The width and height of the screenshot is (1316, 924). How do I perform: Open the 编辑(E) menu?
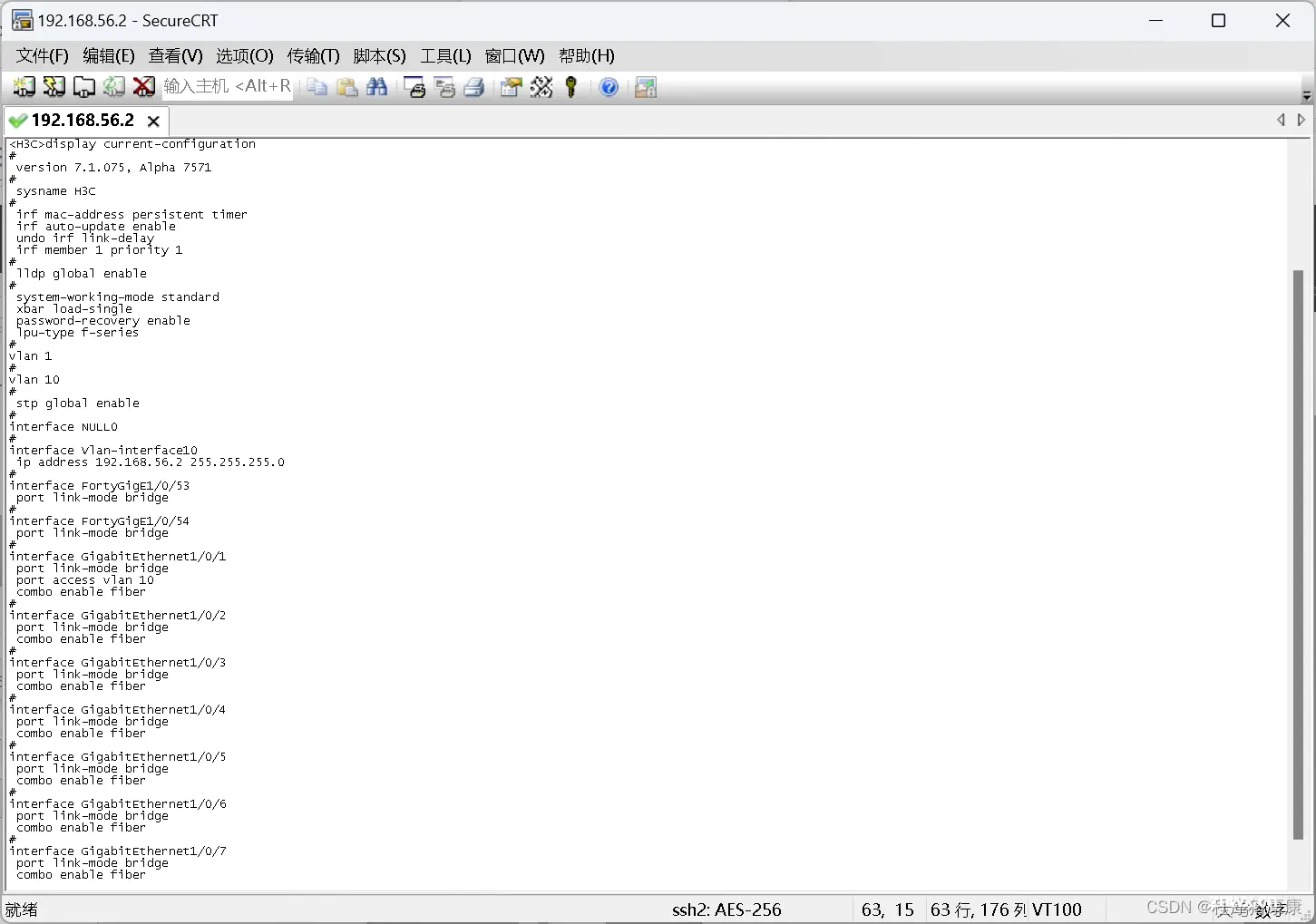[109, 55]
